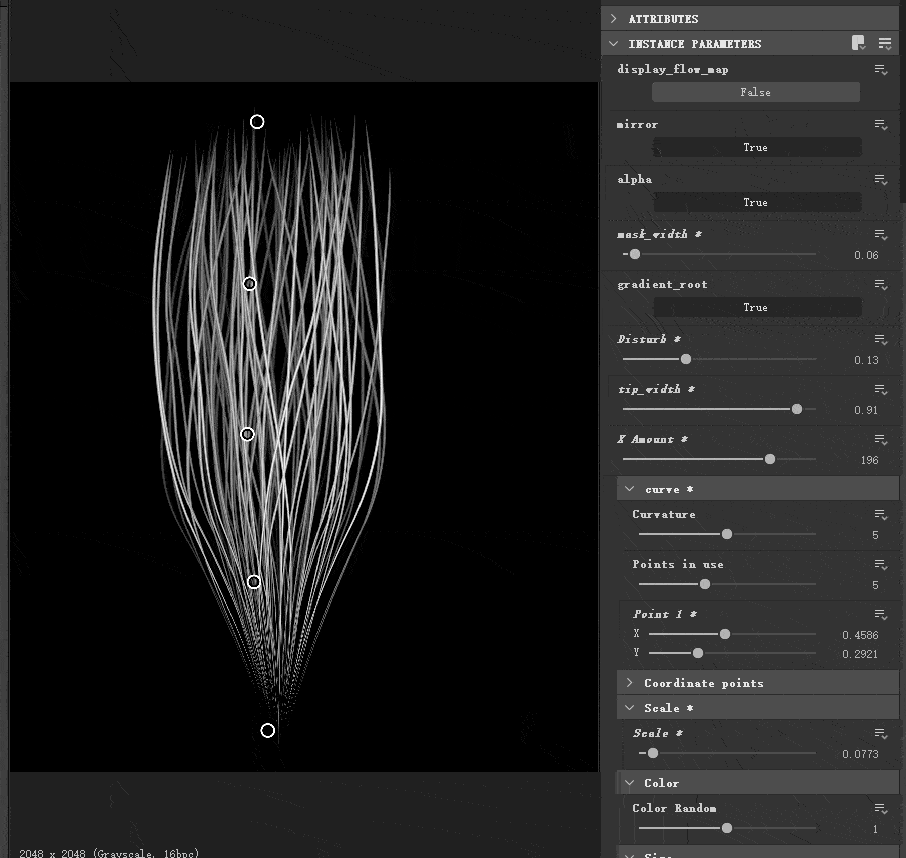The height and width of the screenshot is (858, 906).
Task: Collapse the Scale group
Action: point(630,708)
